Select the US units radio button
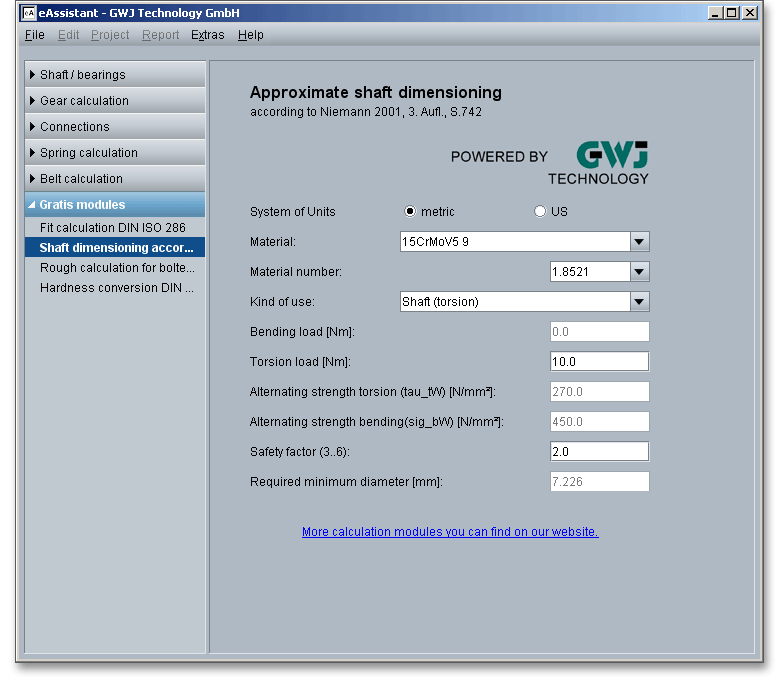This screenshot has width=779, height=678. 541,211
